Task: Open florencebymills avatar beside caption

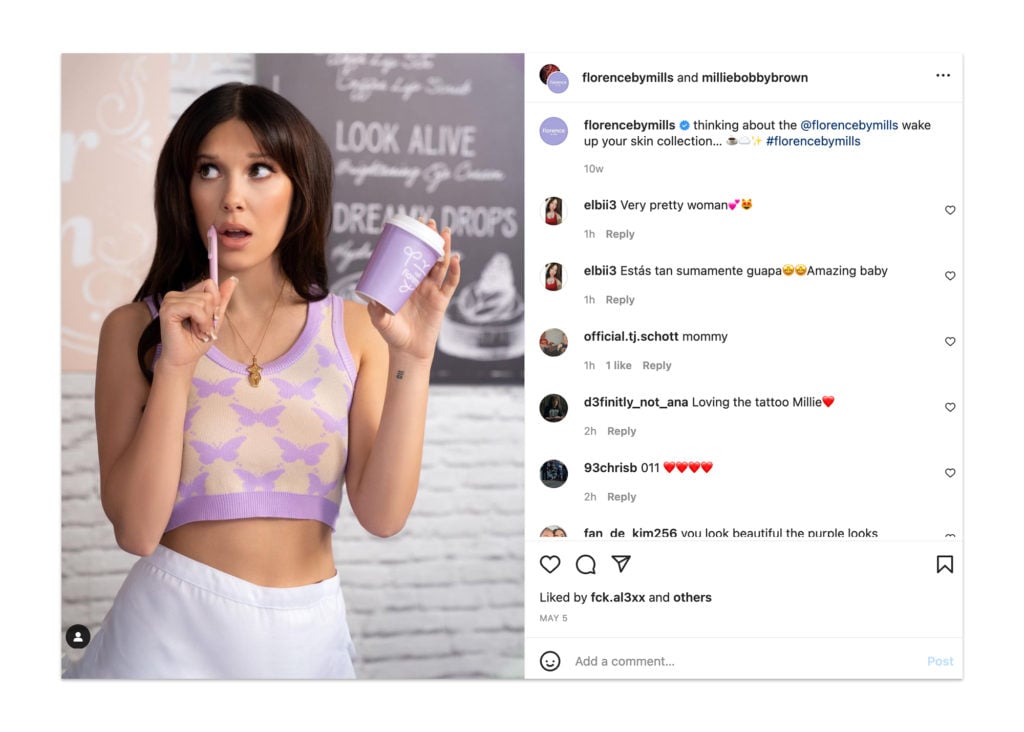Action: pos(553,131)
